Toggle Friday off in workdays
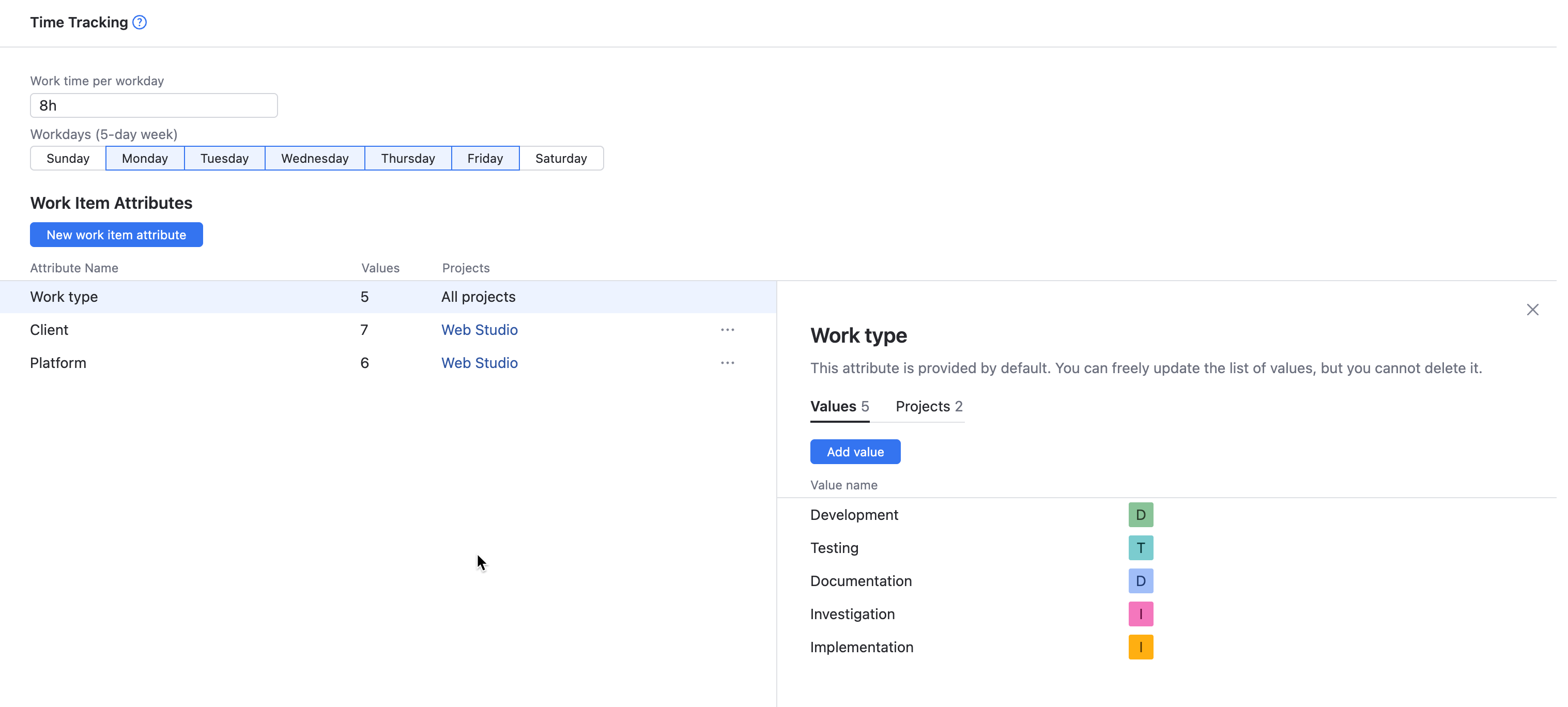1568x707 pixels. tap(485, 158)
